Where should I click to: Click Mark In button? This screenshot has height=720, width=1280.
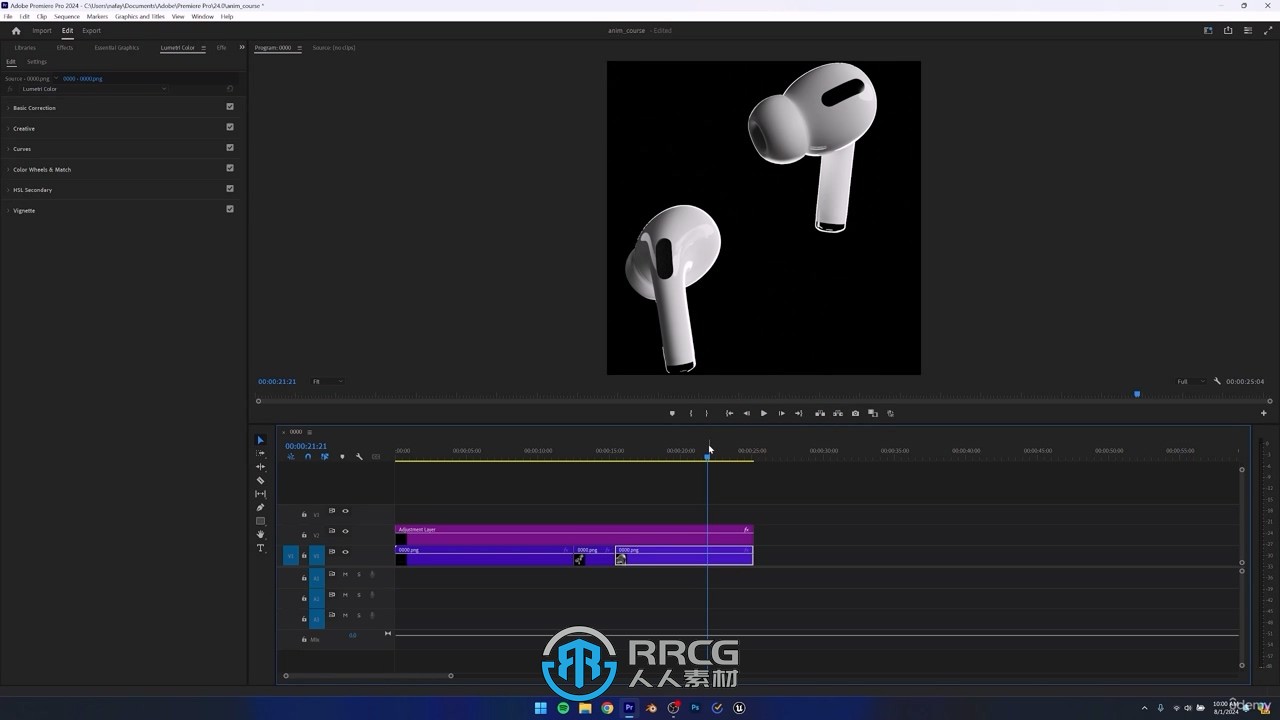click(691, 413)
